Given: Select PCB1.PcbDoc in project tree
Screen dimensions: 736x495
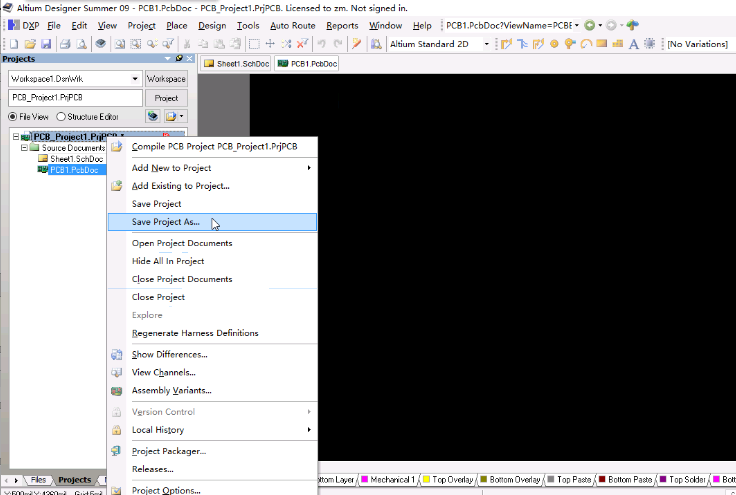Looking at the screenshot, I should tap(74, 170).
